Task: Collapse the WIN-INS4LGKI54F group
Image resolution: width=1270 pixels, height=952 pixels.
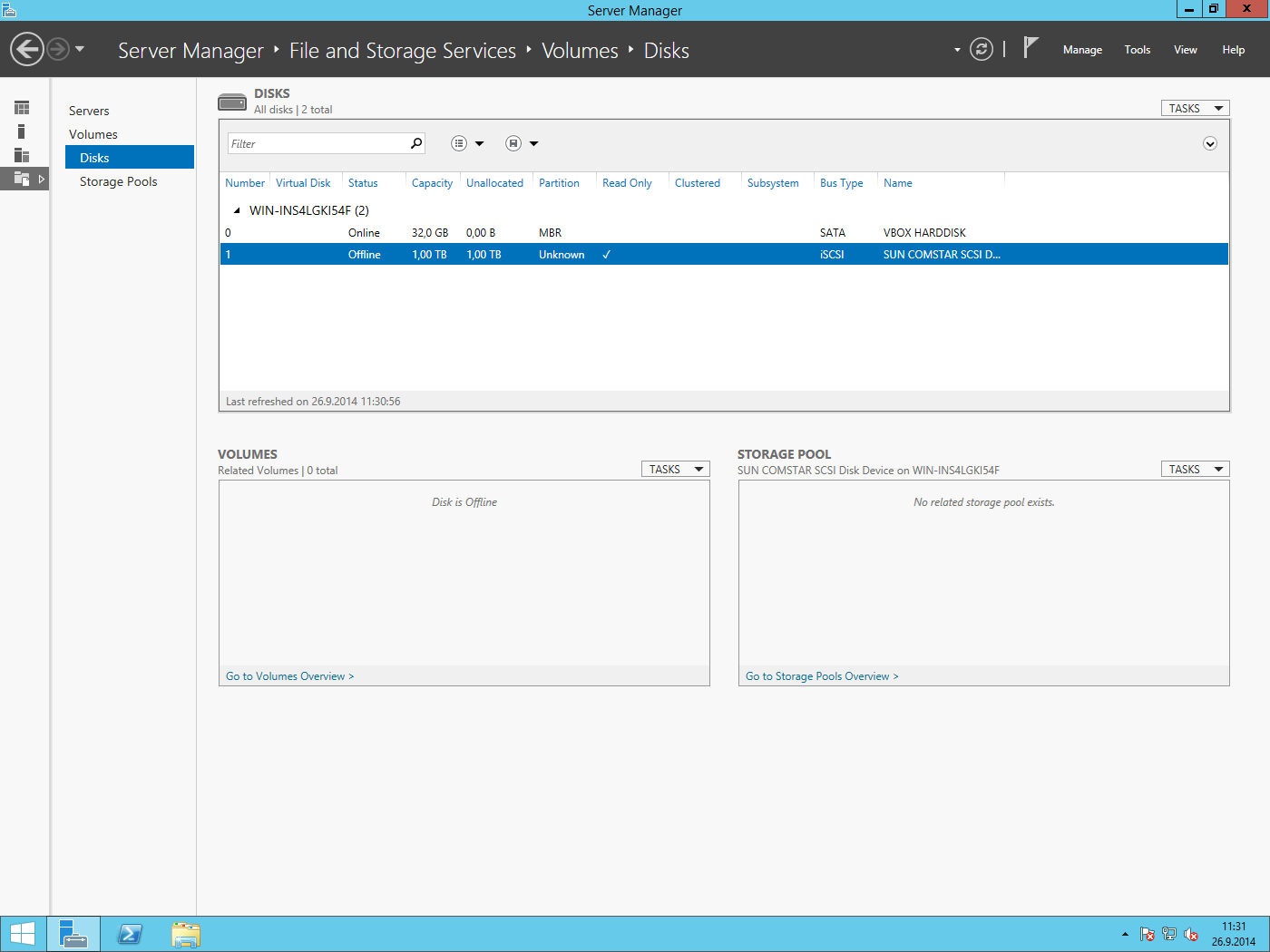Action: click(237, 210)
